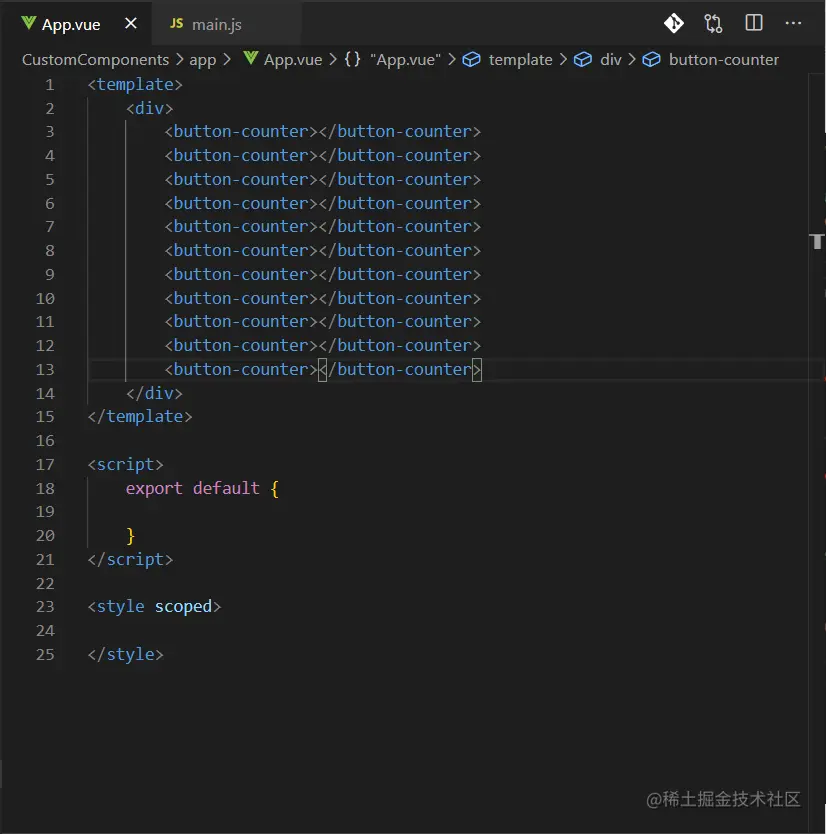Open the button-counter breadcrumb
The width and height of the screenshot is (826, 834).
pos(723,60)
